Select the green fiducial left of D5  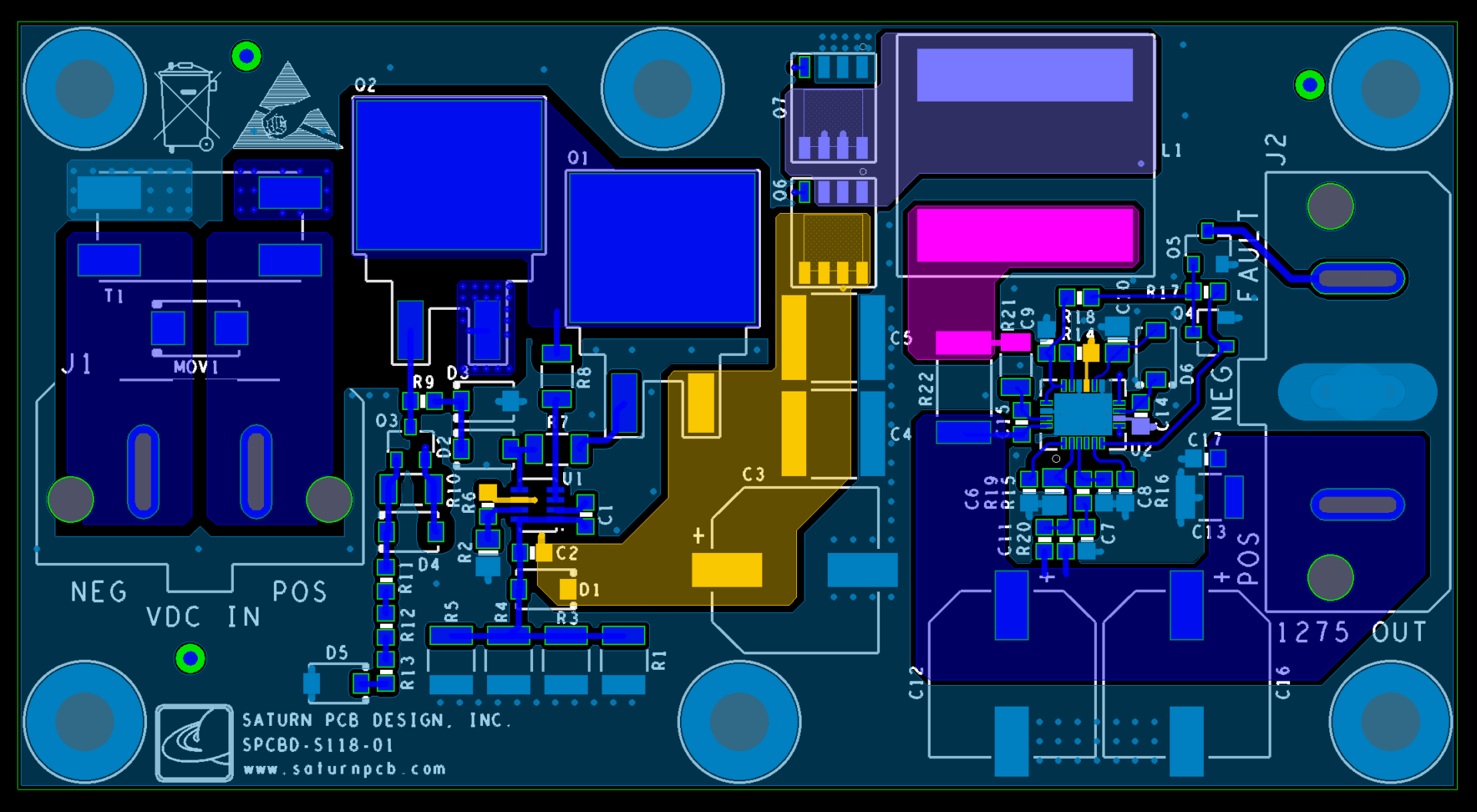click(190, 659)
